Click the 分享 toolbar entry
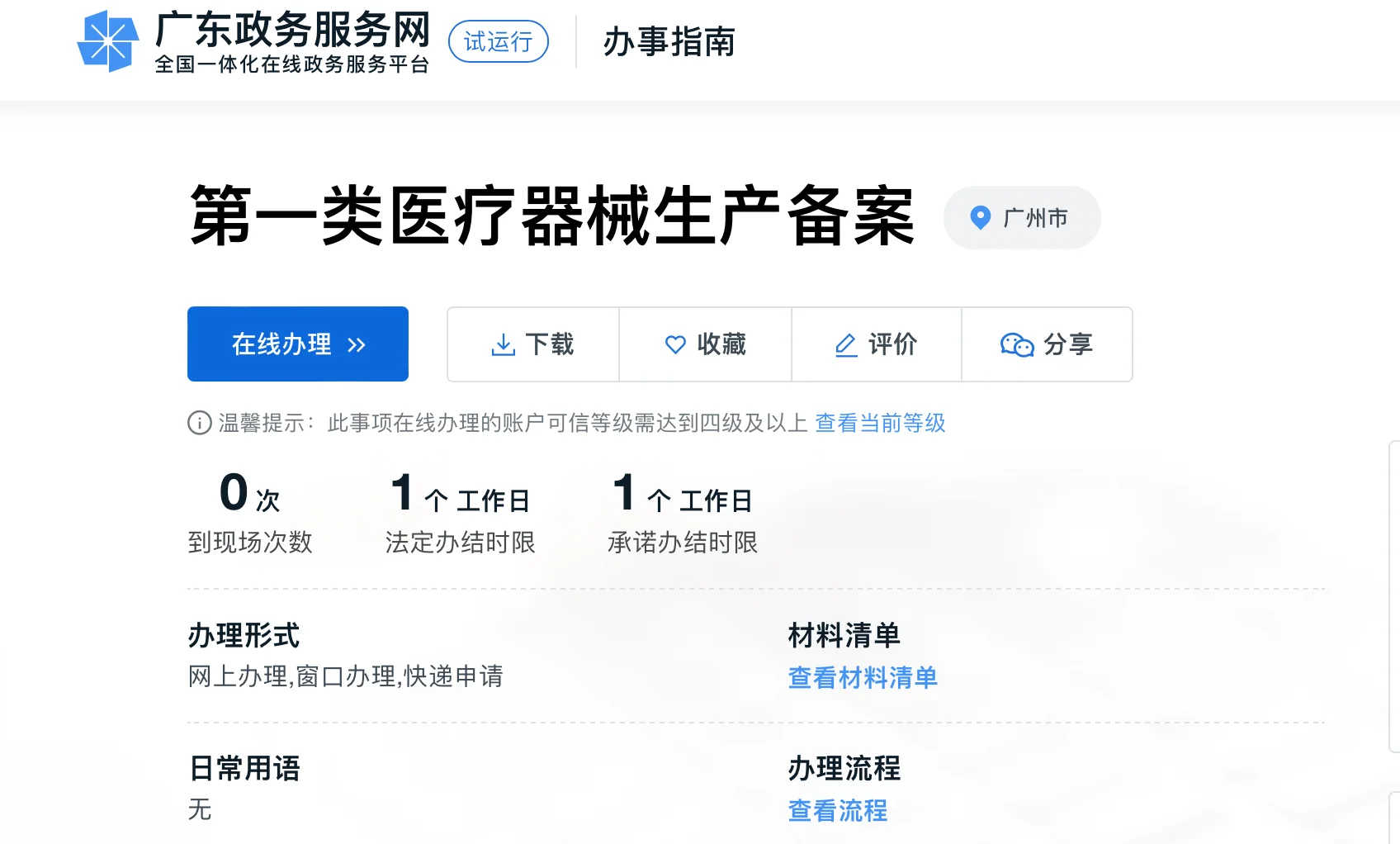 tap(1047, 345)
